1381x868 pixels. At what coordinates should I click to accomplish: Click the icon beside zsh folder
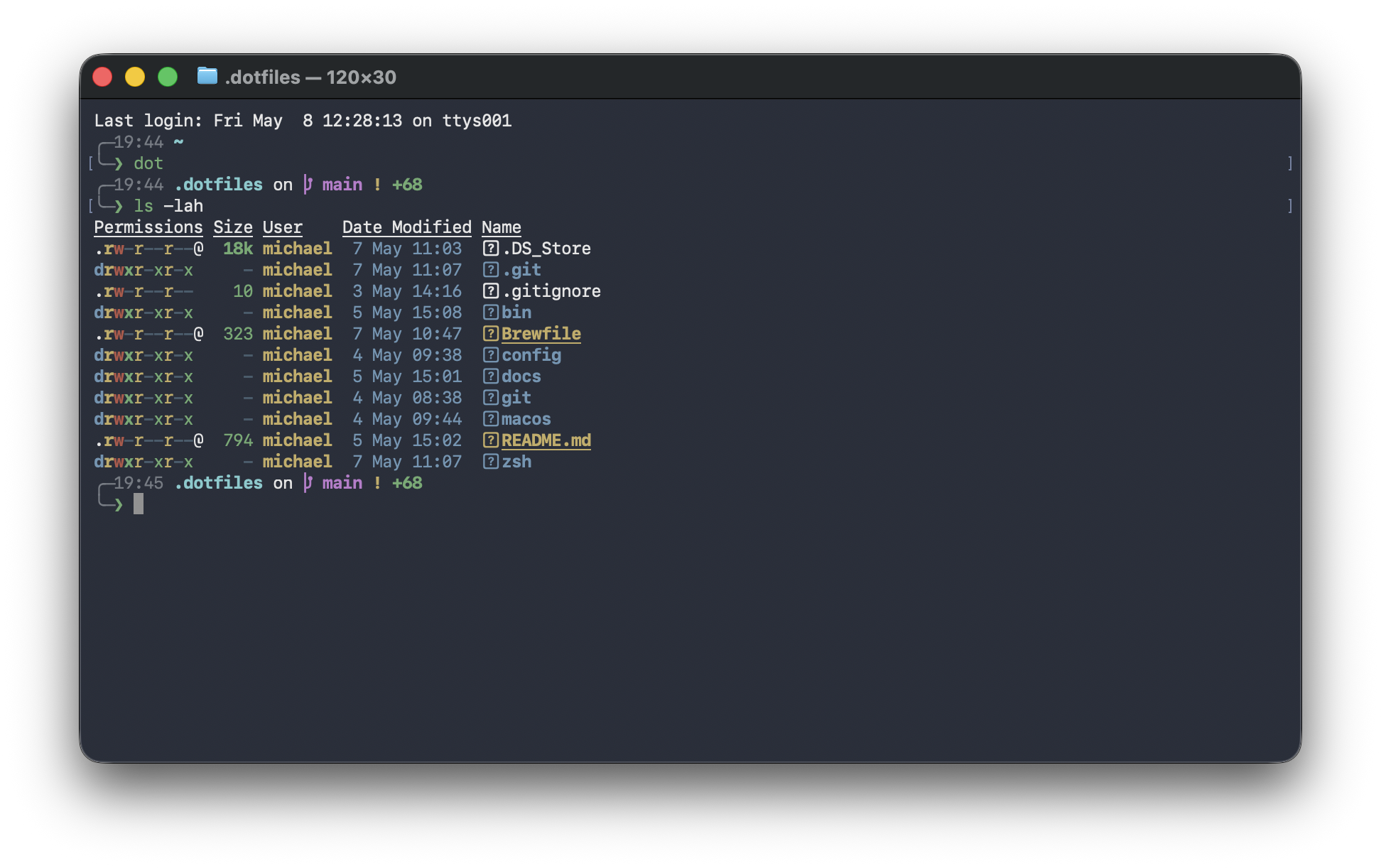point(490,462)
